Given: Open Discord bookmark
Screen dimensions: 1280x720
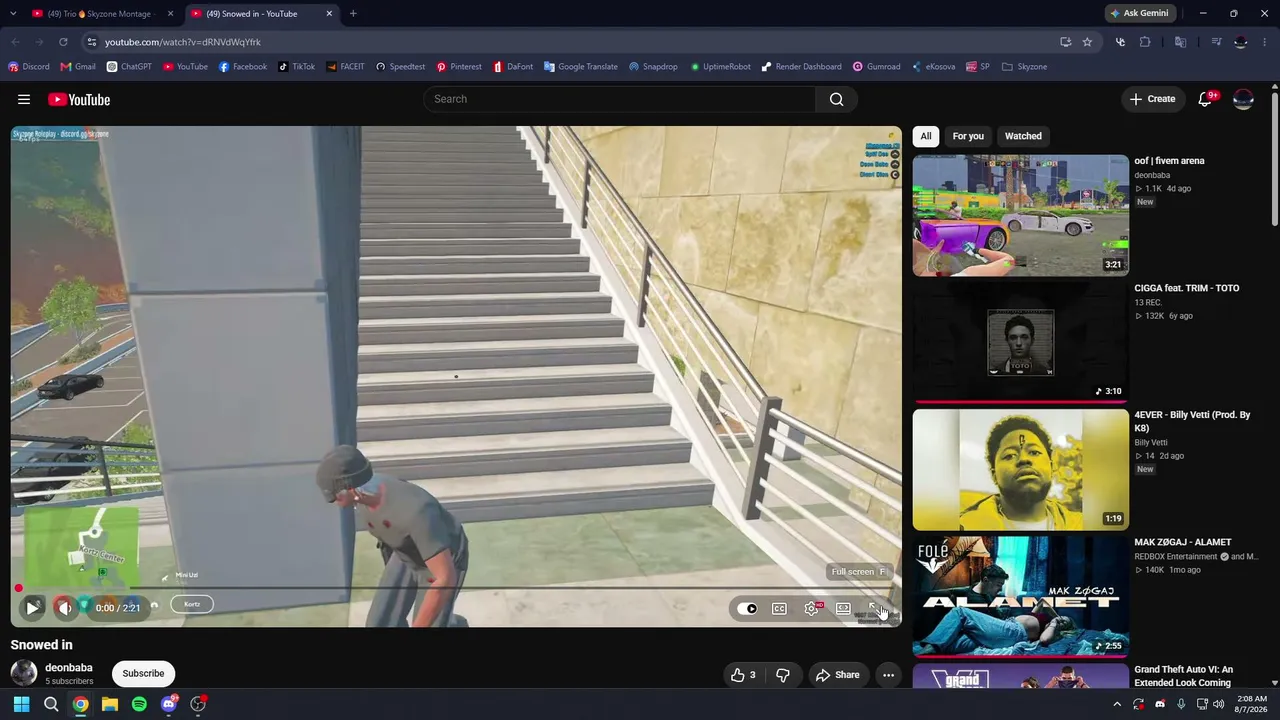Looking at the screenshot, I should [29, 67].
